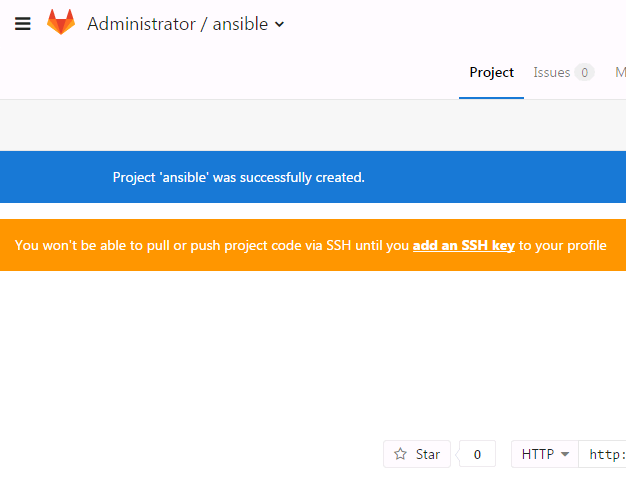This screenshot has height=478, width=626.
Task: Click the repository URL field
Action: pos(605,454)
